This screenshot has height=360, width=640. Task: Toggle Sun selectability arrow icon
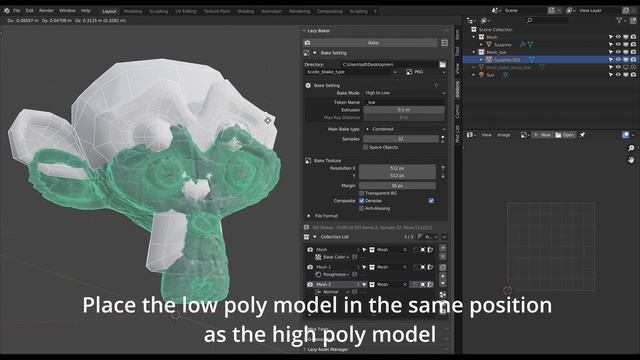611,75
